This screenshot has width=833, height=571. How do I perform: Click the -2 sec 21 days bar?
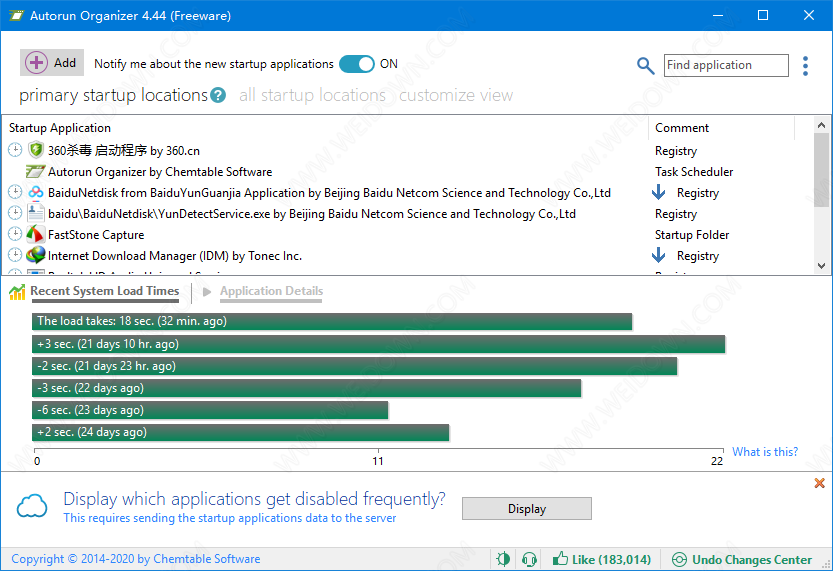354,366
